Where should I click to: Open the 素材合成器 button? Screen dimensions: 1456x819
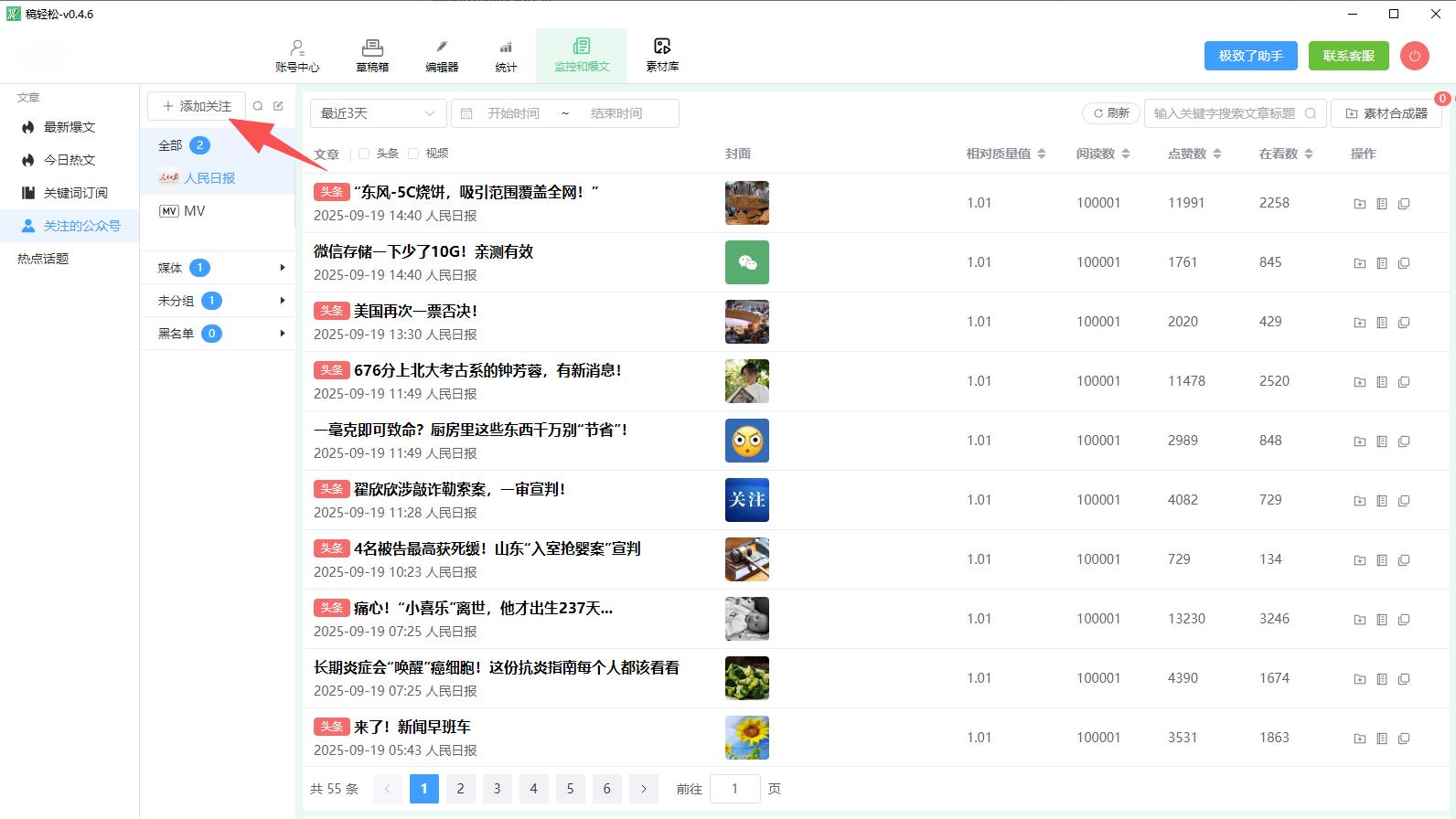(1386, 113)
